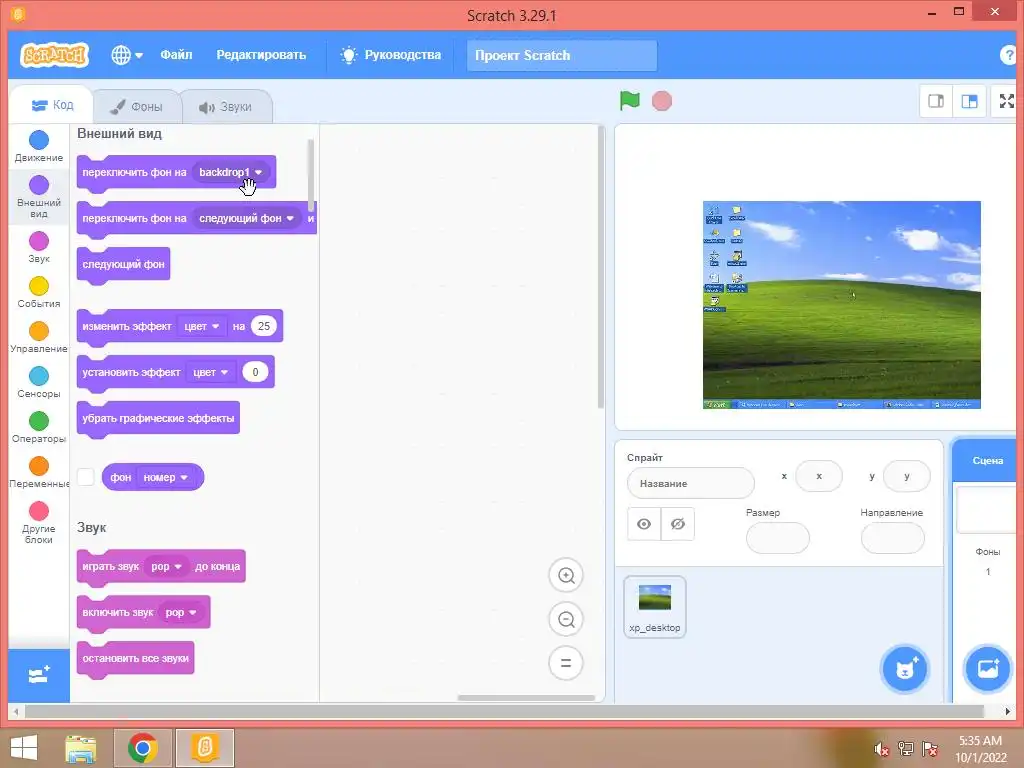Click the block palette vertical scrollbar
1024x768 pixels.
(x=311, y=175)
